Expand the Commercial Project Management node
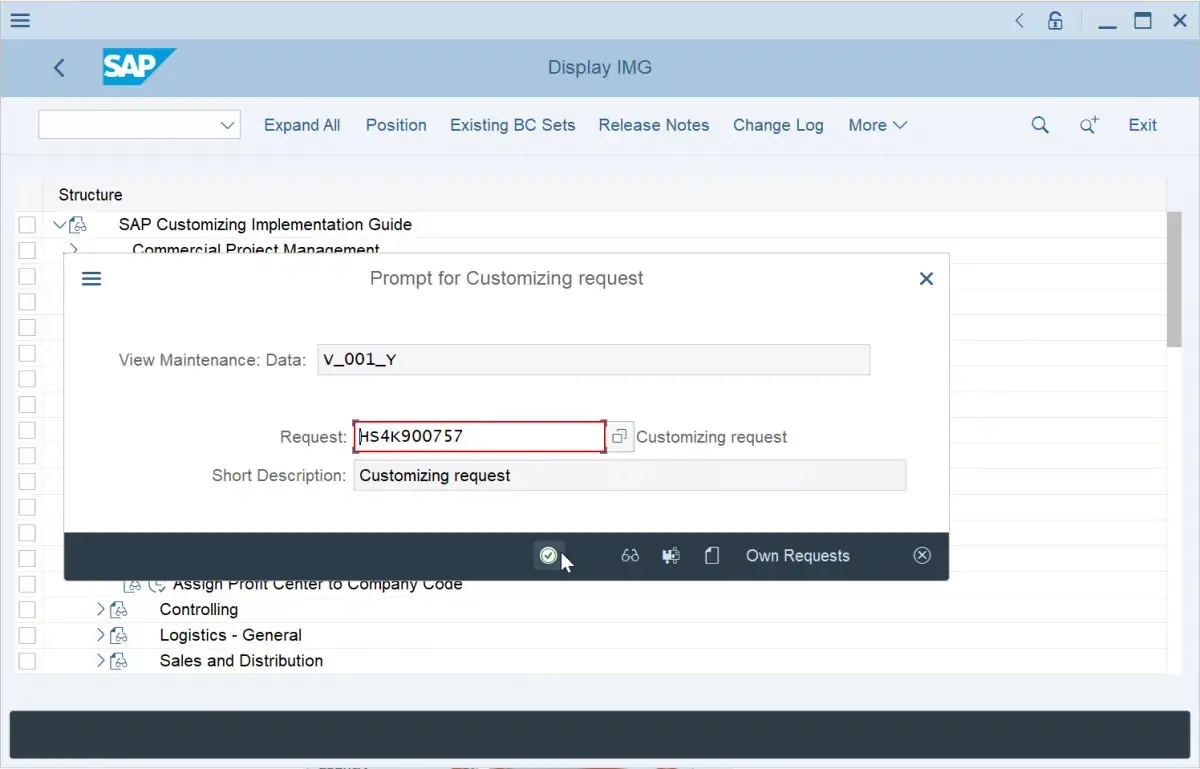 (x=73, y=249)
